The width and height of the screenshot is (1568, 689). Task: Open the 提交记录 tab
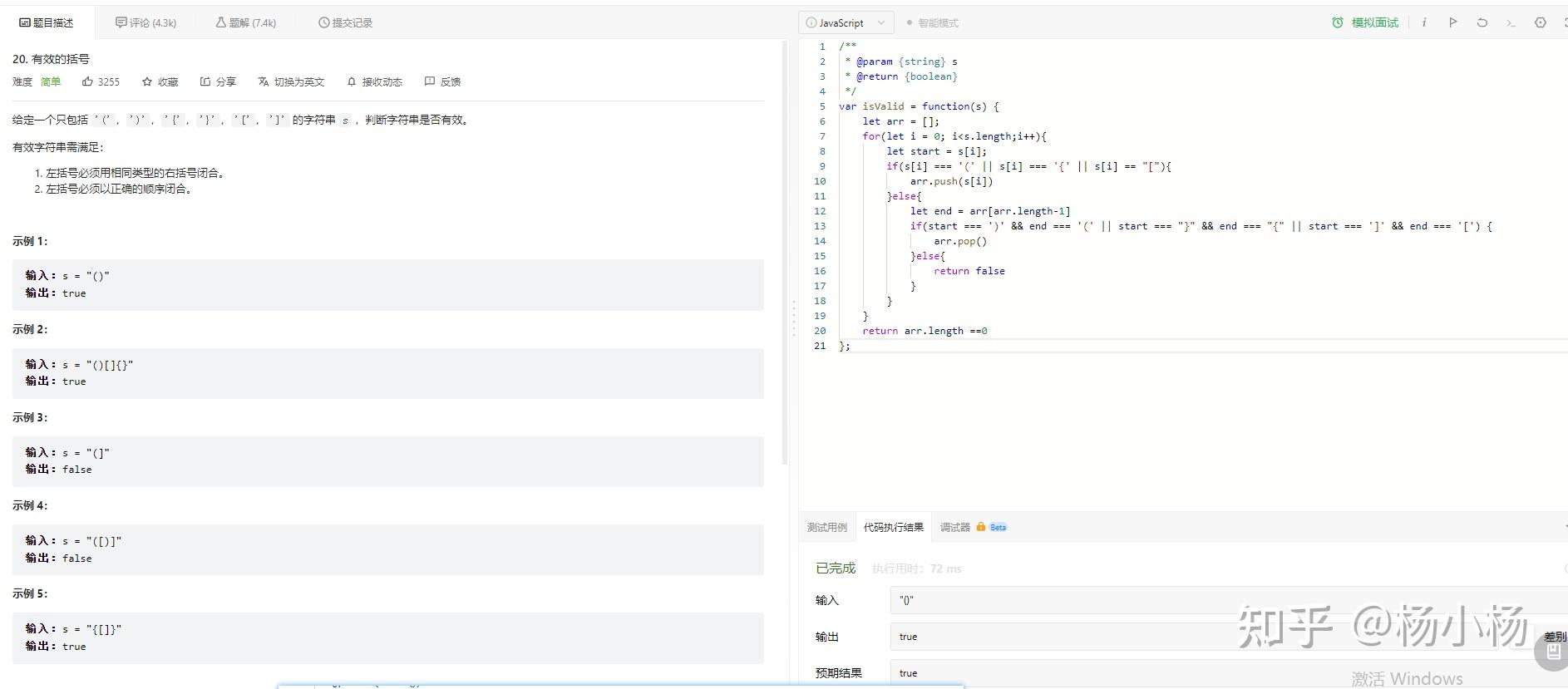click(x=345, y=22)
